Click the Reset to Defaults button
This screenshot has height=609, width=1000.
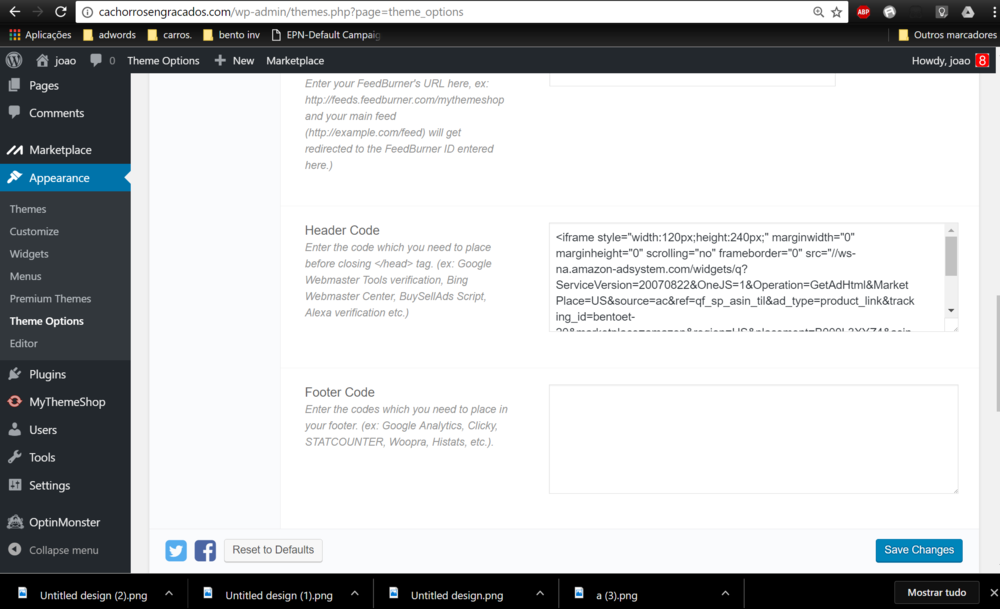(272, 550)
